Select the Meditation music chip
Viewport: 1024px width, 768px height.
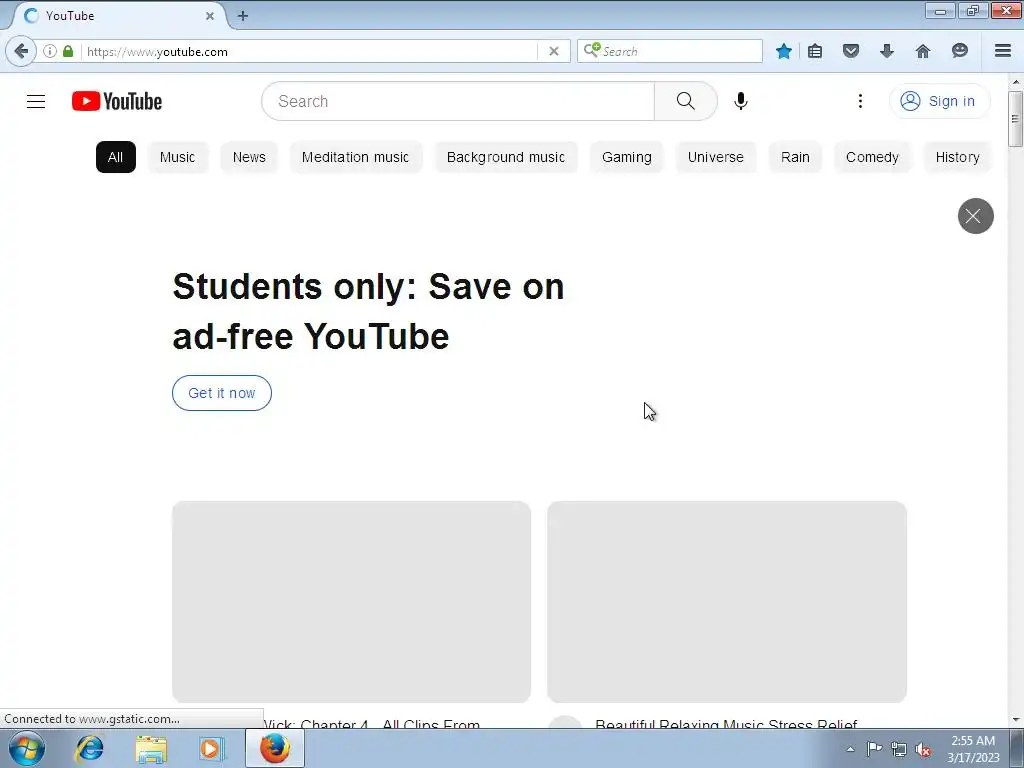click(355, 157)
